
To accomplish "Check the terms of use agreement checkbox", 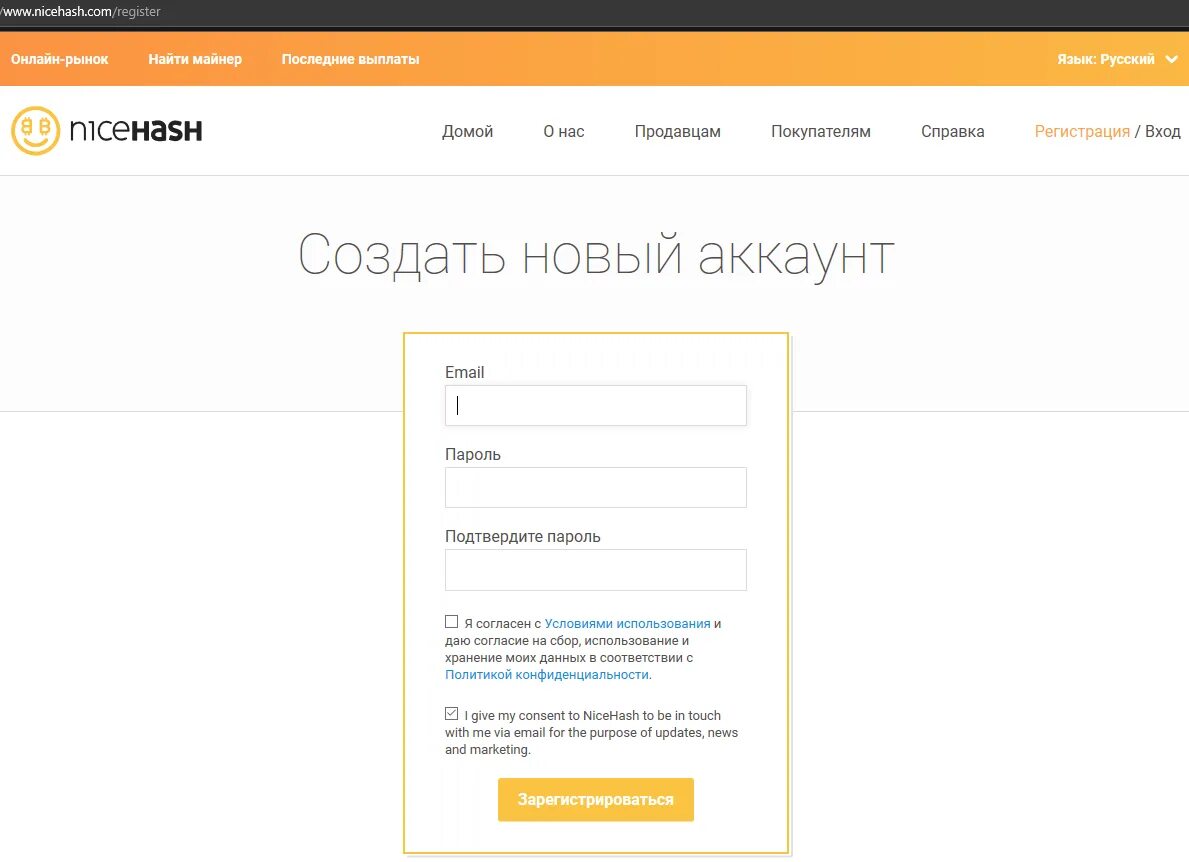I will 451,622.
